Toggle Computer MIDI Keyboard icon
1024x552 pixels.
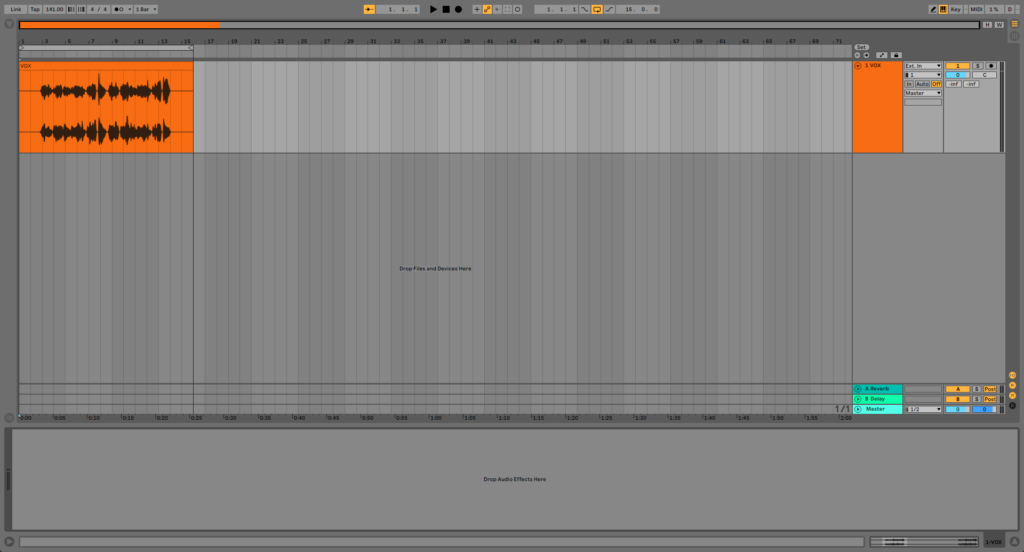943,9
